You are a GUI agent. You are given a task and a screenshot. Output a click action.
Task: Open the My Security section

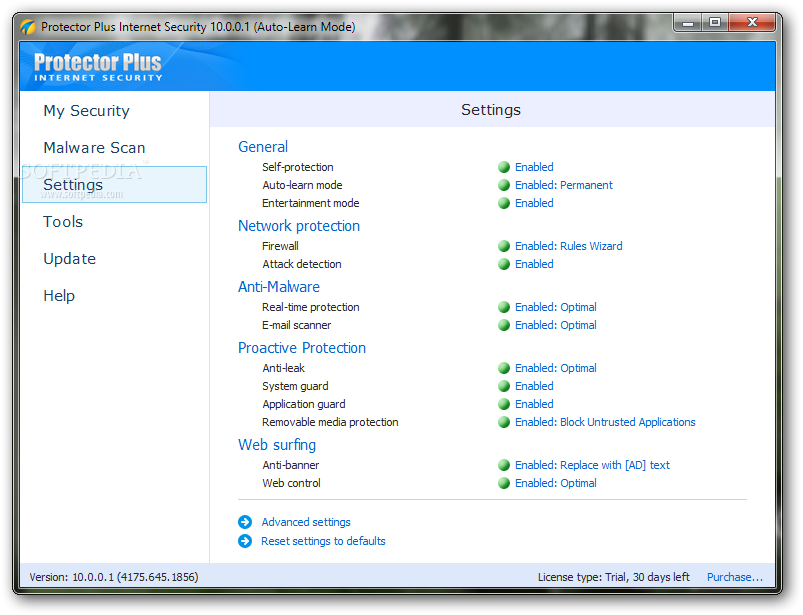[x=87, y=111]
